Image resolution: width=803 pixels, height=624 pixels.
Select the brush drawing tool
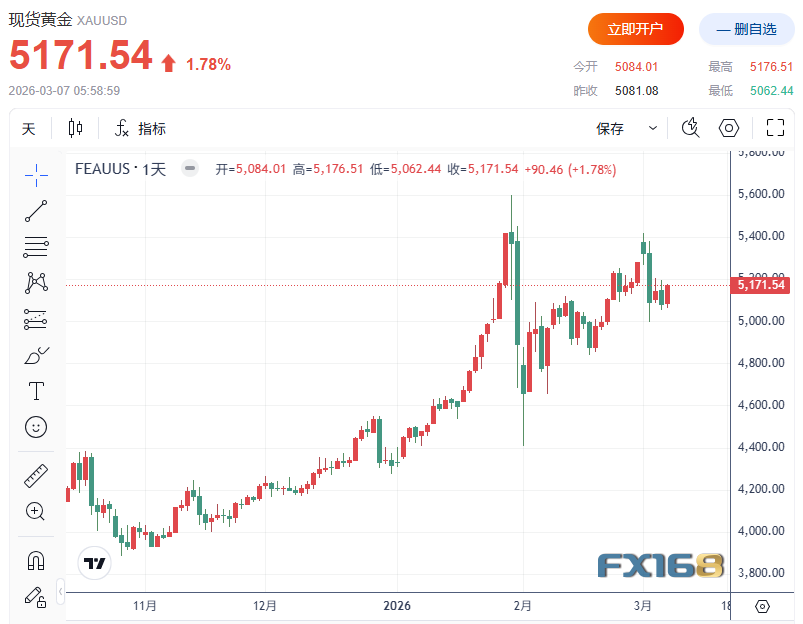pos(36,355)
